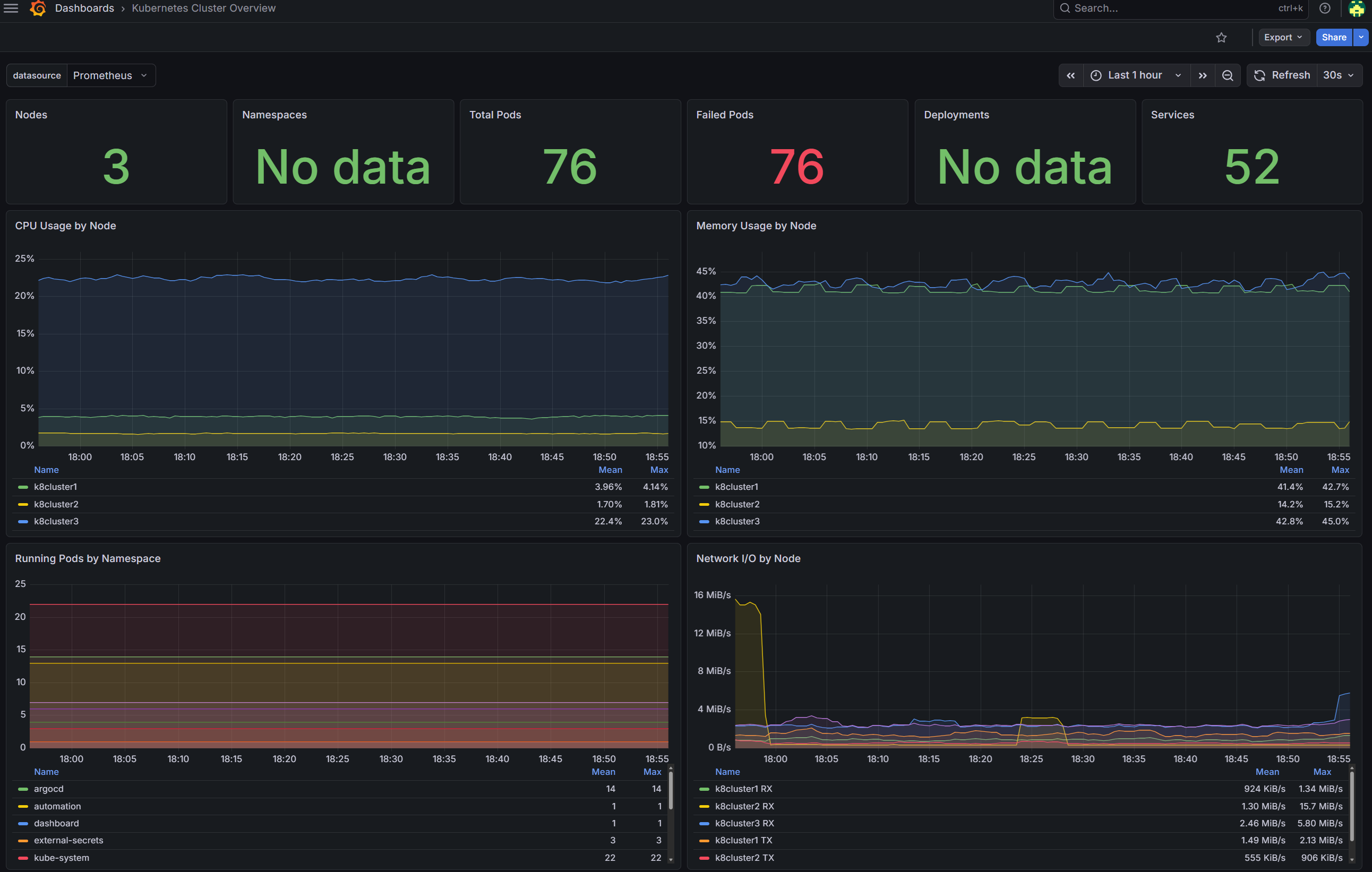Select the dashboard legend entry
Image resolution: width=1372 pixels, height=872 pixels.
(x=56, y=823)
